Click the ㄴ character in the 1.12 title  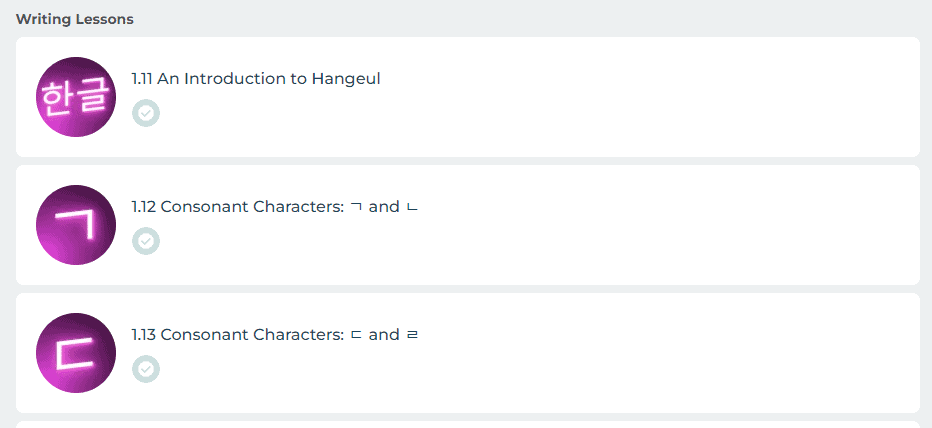click(x=412, y=207)
